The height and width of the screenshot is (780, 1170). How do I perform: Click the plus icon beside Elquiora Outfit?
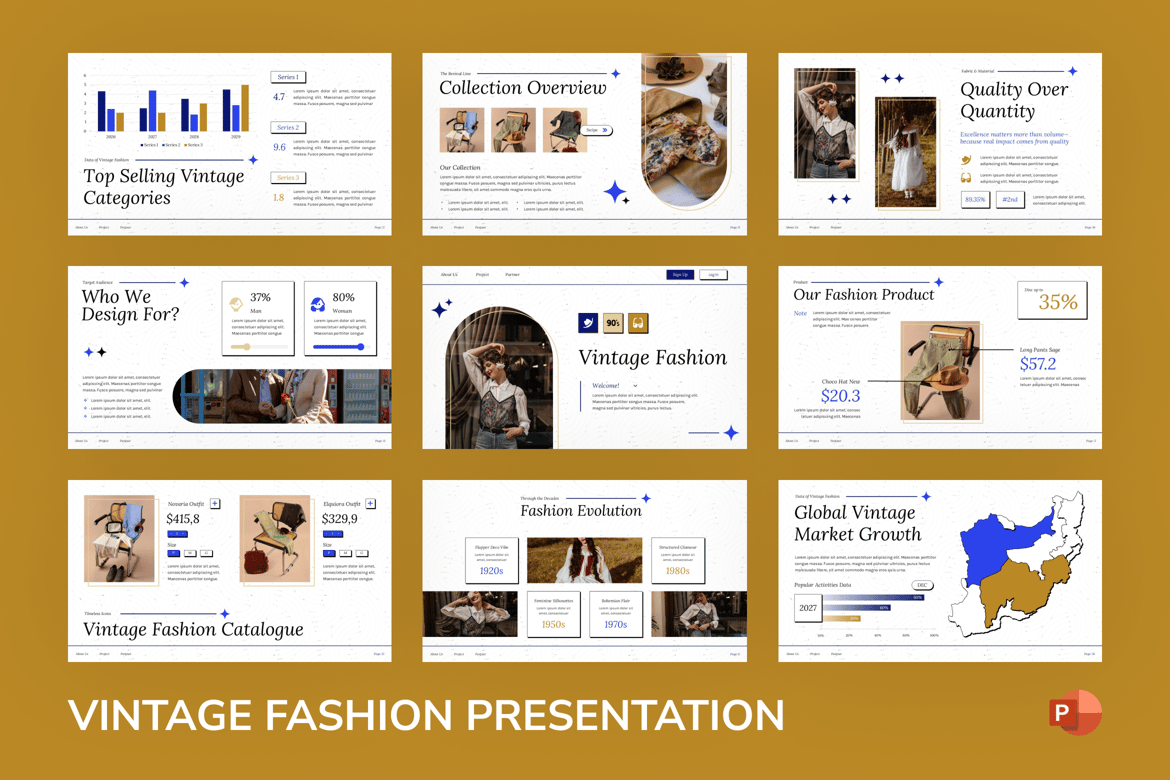(370, 504)
